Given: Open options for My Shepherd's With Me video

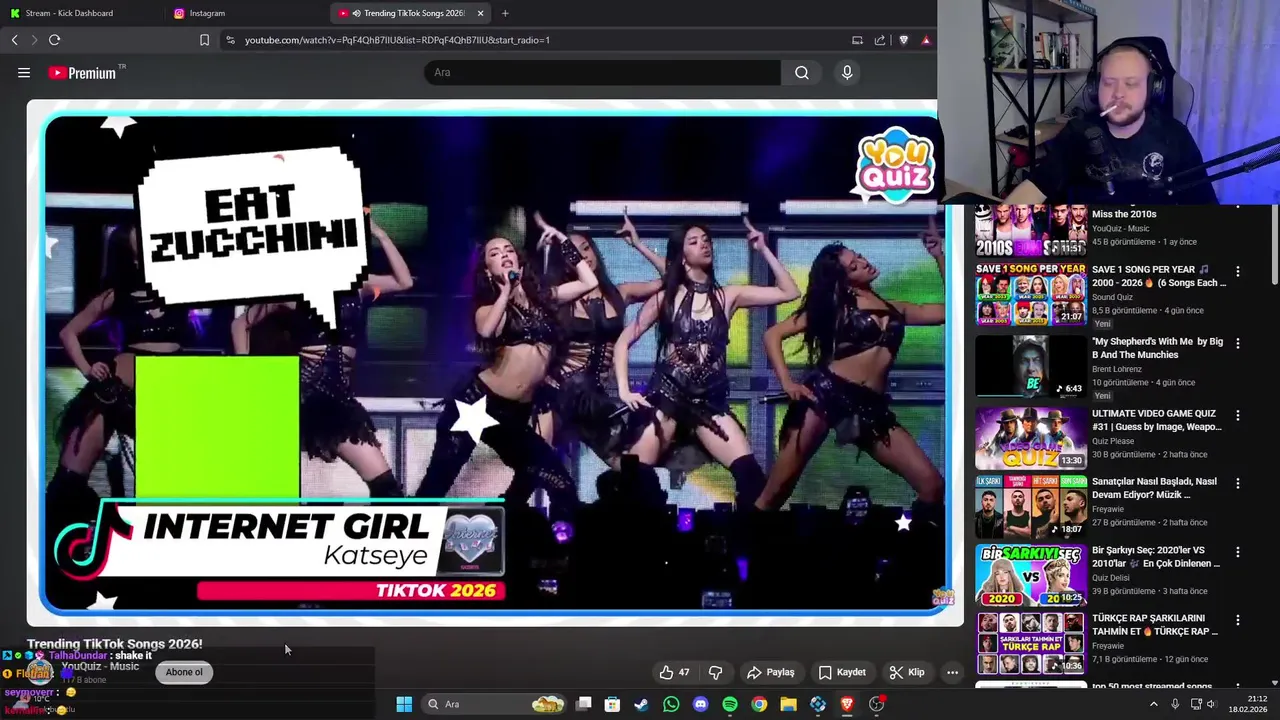Looking at the screenshot, I should (x=1237, y=343).
